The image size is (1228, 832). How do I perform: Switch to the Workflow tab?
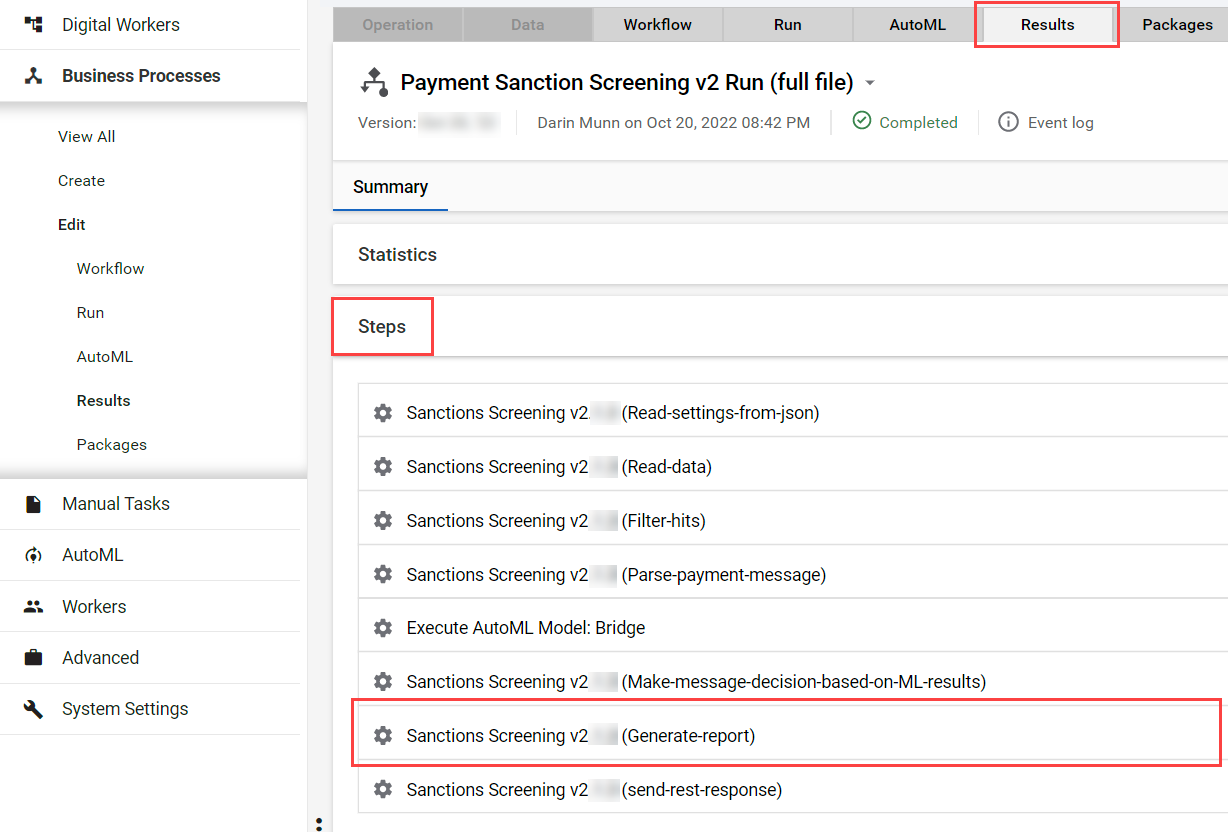658,25
